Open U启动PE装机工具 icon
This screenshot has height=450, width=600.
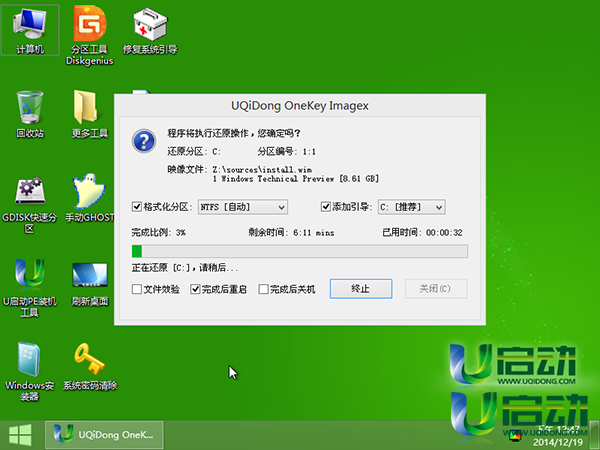tap(30, 288)
